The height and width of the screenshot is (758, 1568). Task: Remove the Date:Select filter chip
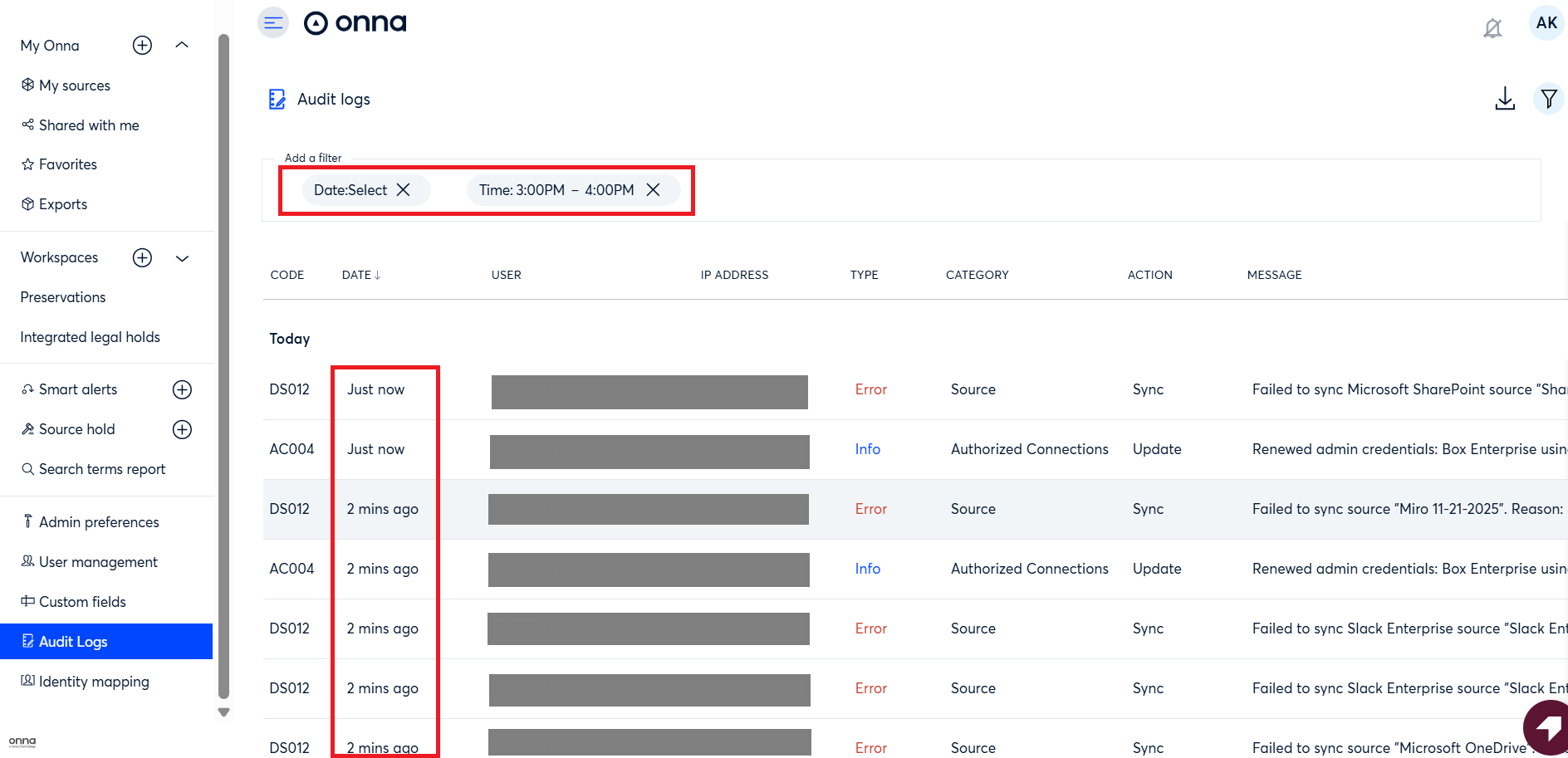(x=404, y=190)
